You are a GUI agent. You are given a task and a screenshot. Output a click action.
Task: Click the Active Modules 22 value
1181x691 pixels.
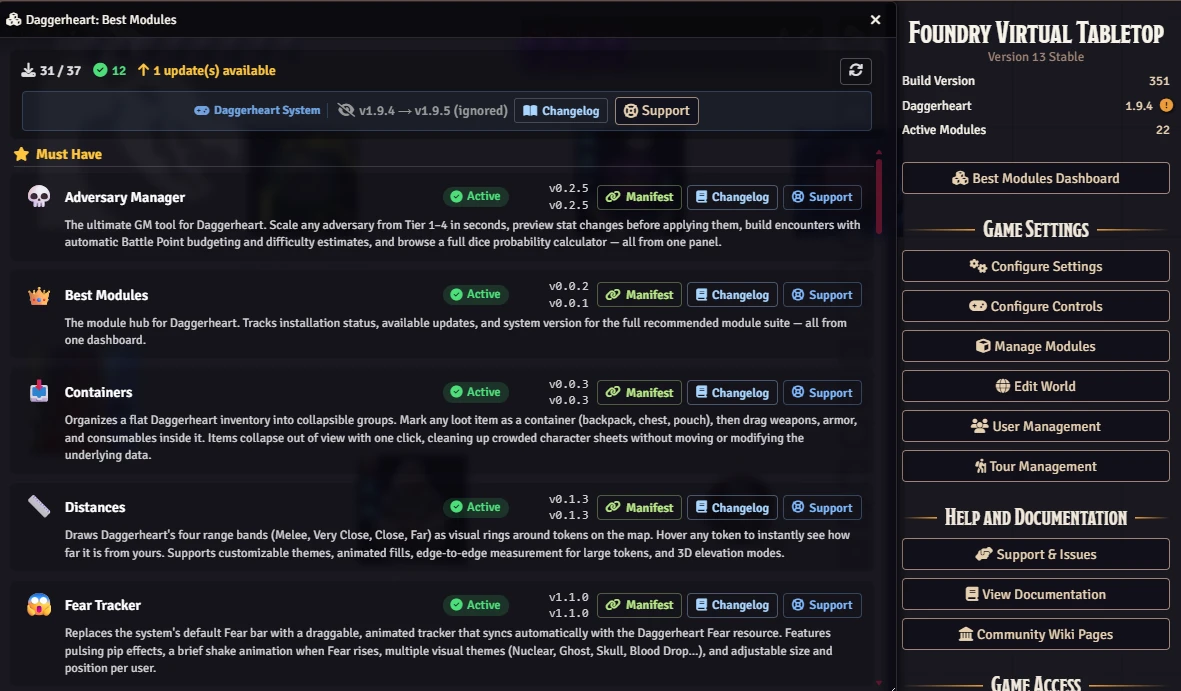(1163, 130)
